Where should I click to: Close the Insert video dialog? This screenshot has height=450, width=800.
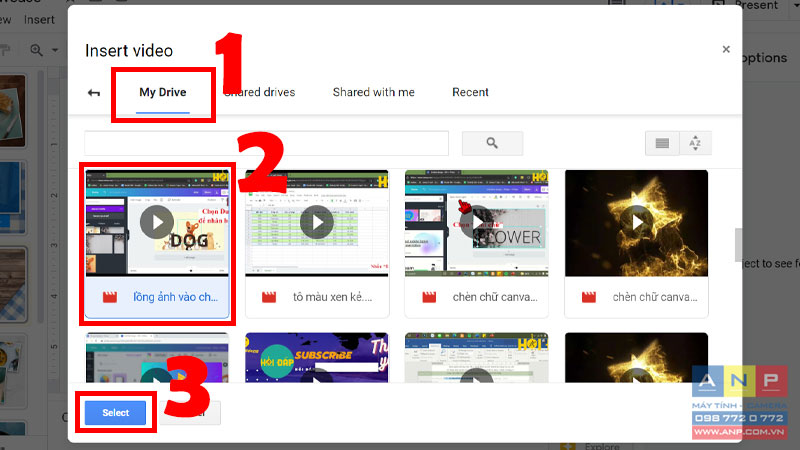(x=726, y=49)
